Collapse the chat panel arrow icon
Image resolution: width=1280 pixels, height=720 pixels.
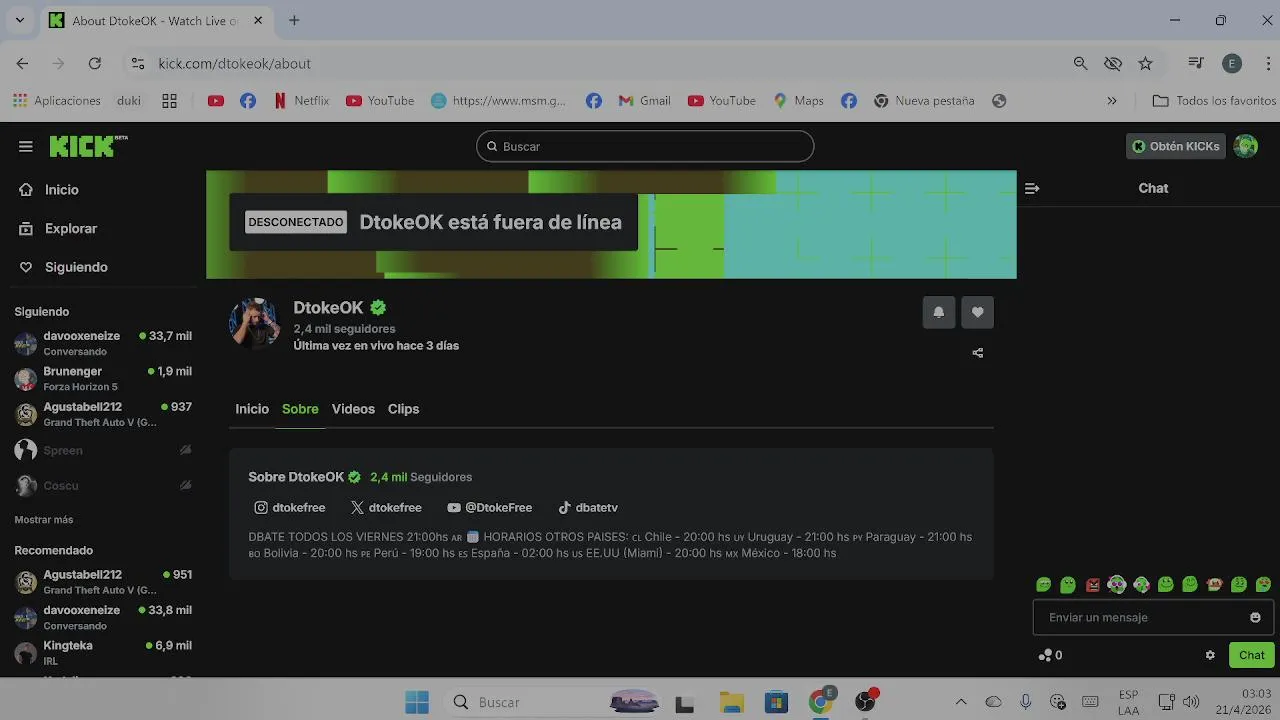coord(1032,188)
